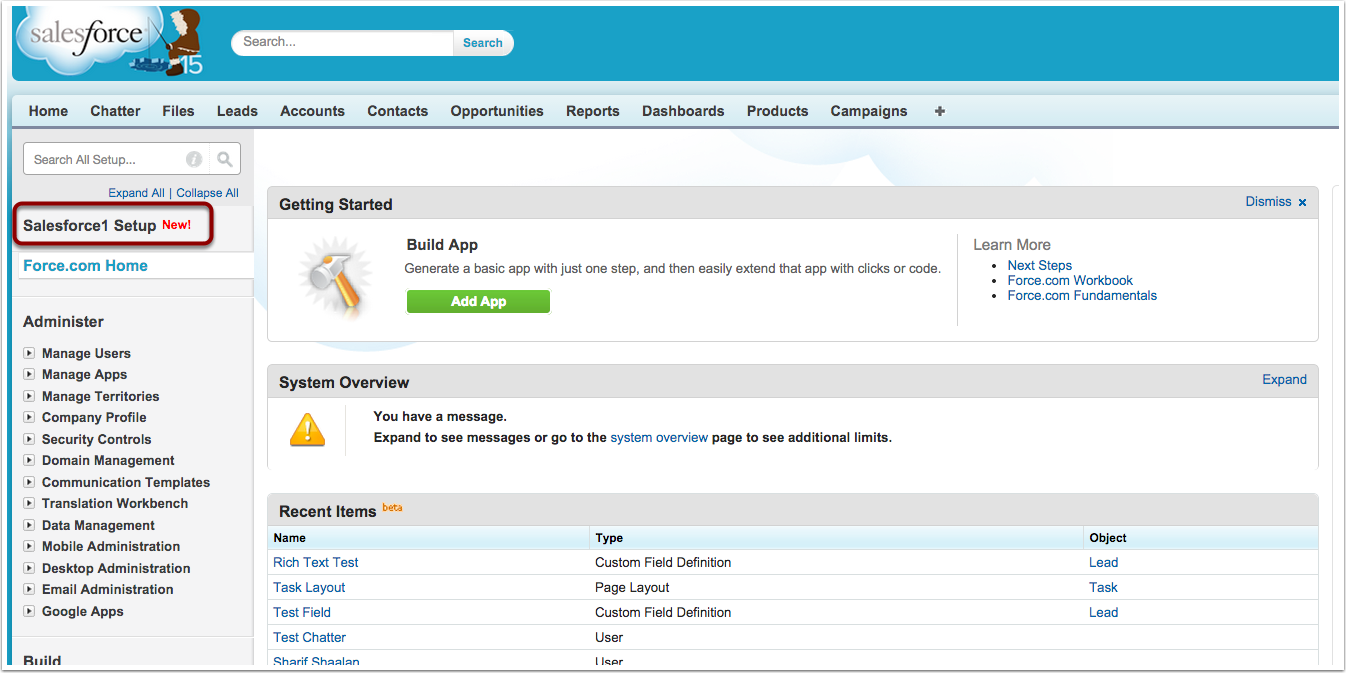1346x673 pixels.
Task: Click the Expand All link
Action: click(136, 193)
